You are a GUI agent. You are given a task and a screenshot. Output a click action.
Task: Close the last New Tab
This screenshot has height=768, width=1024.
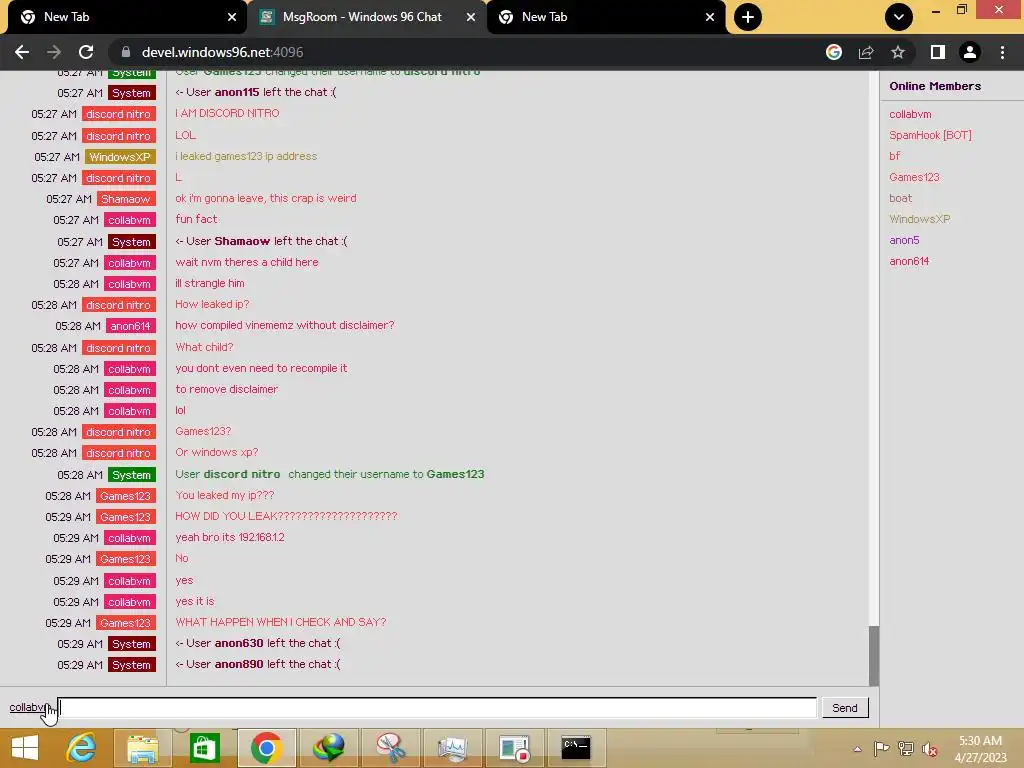pos(710,17)
